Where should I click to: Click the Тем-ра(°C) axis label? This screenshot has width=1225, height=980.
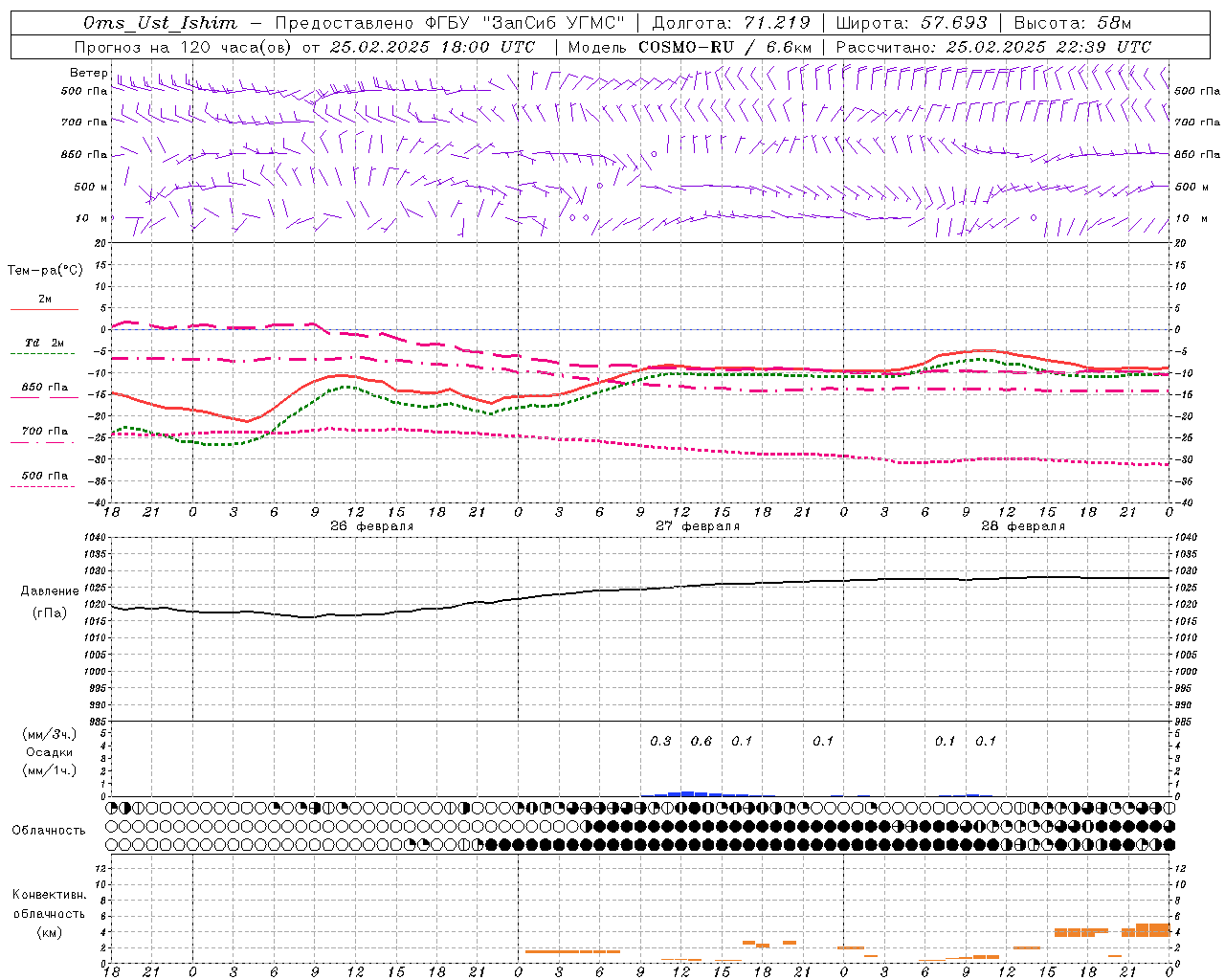click(45, 271)
